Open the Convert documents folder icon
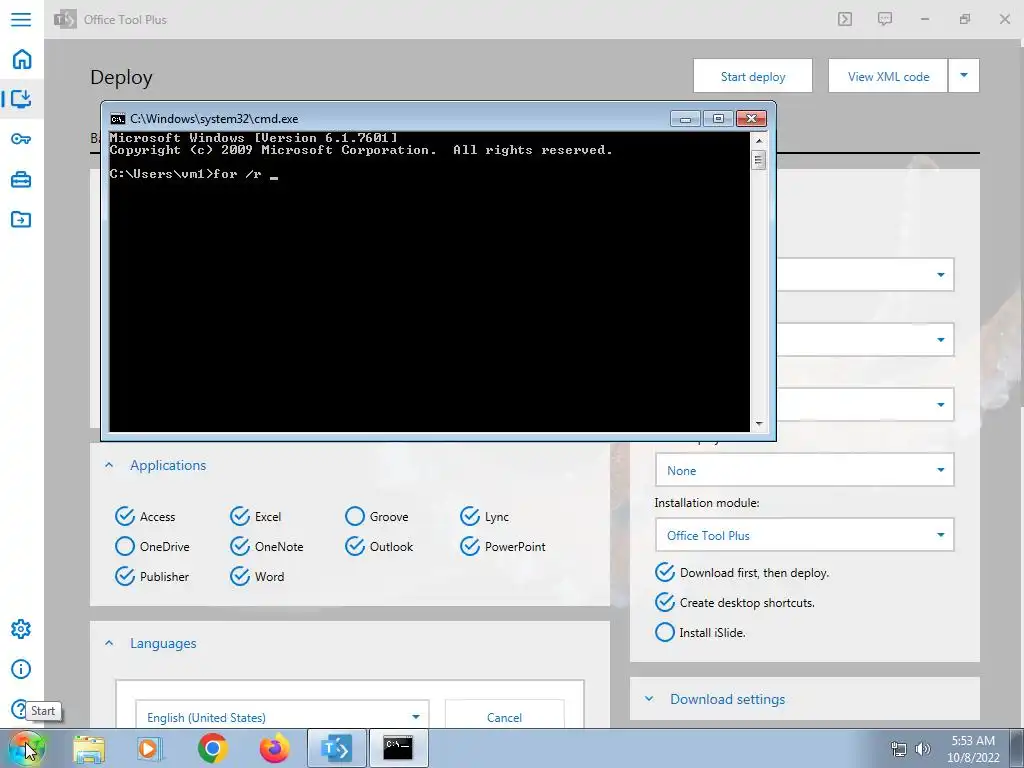 coord(21,219)
